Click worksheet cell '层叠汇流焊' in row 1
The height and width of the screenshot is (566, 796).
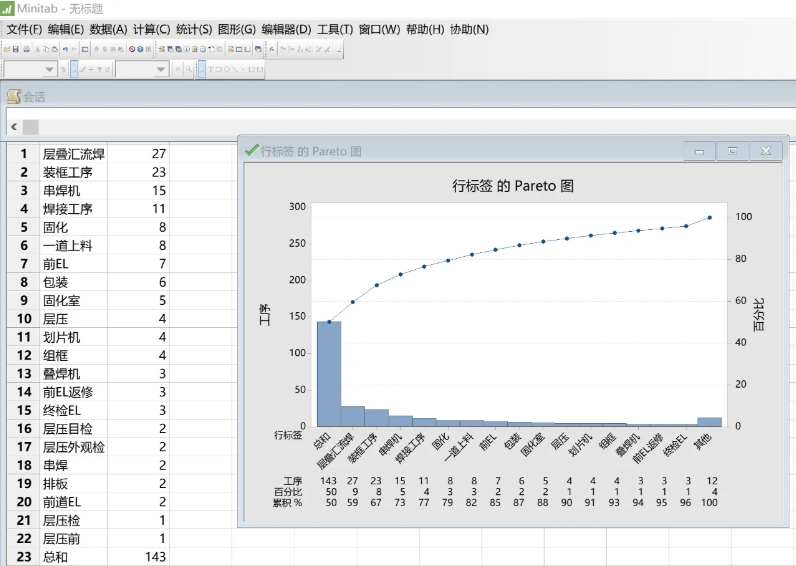tap(74, 154)
